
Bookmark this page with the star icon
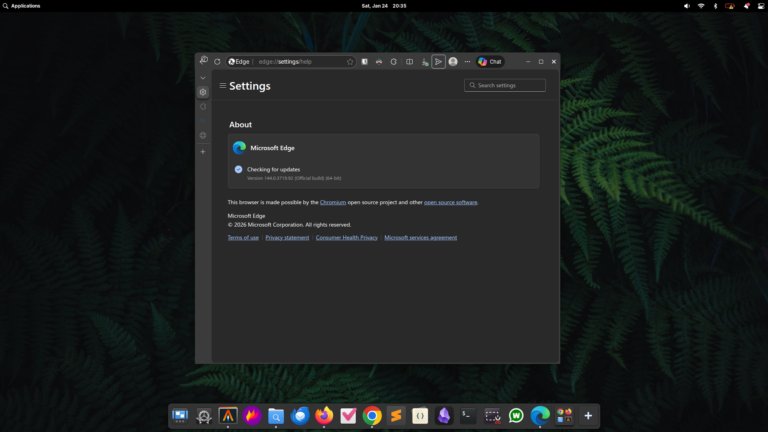[x=350, y=62]
